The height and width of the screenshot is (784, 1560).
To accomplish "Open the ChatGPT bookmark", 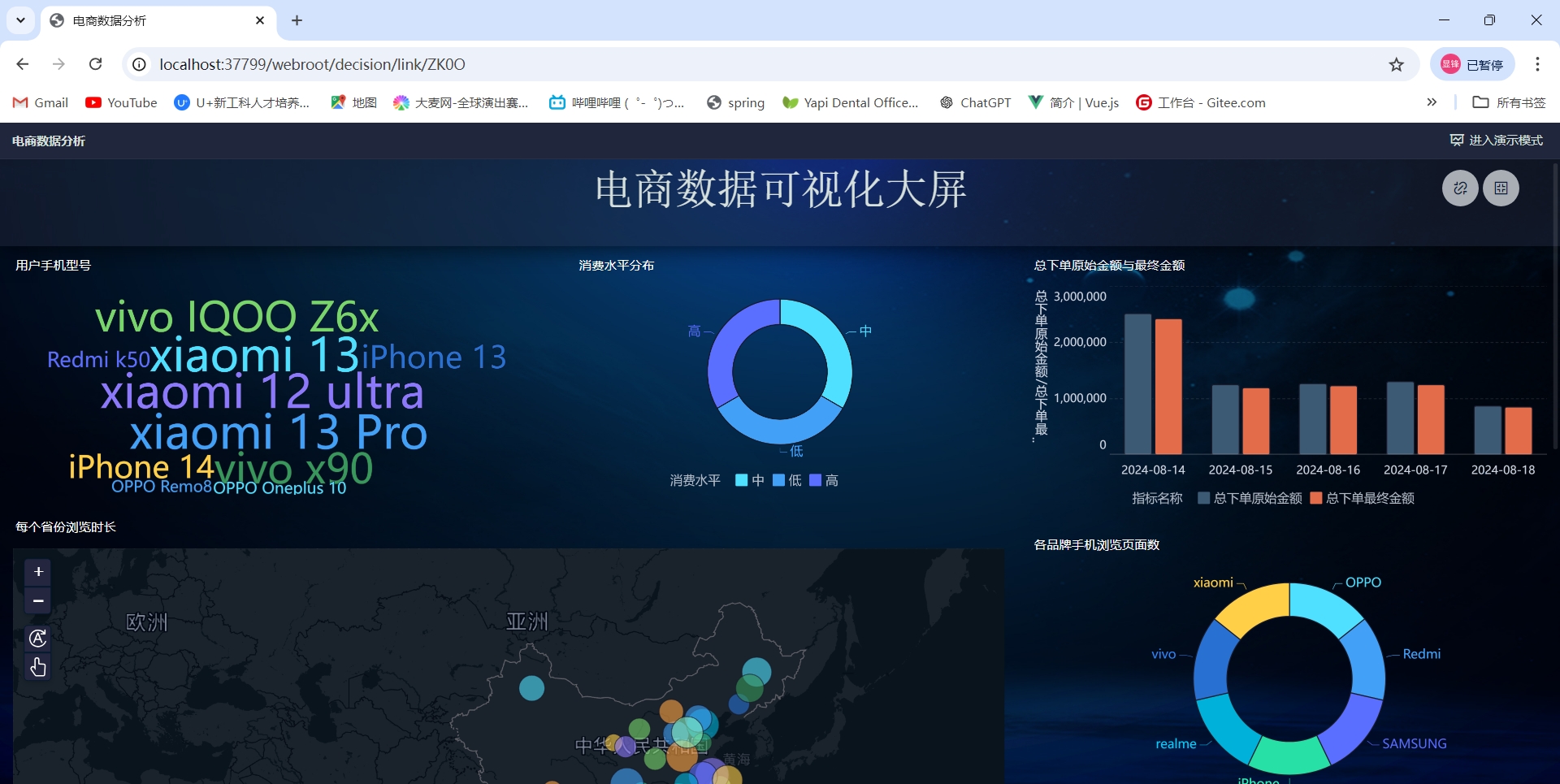I will [976, 102].
